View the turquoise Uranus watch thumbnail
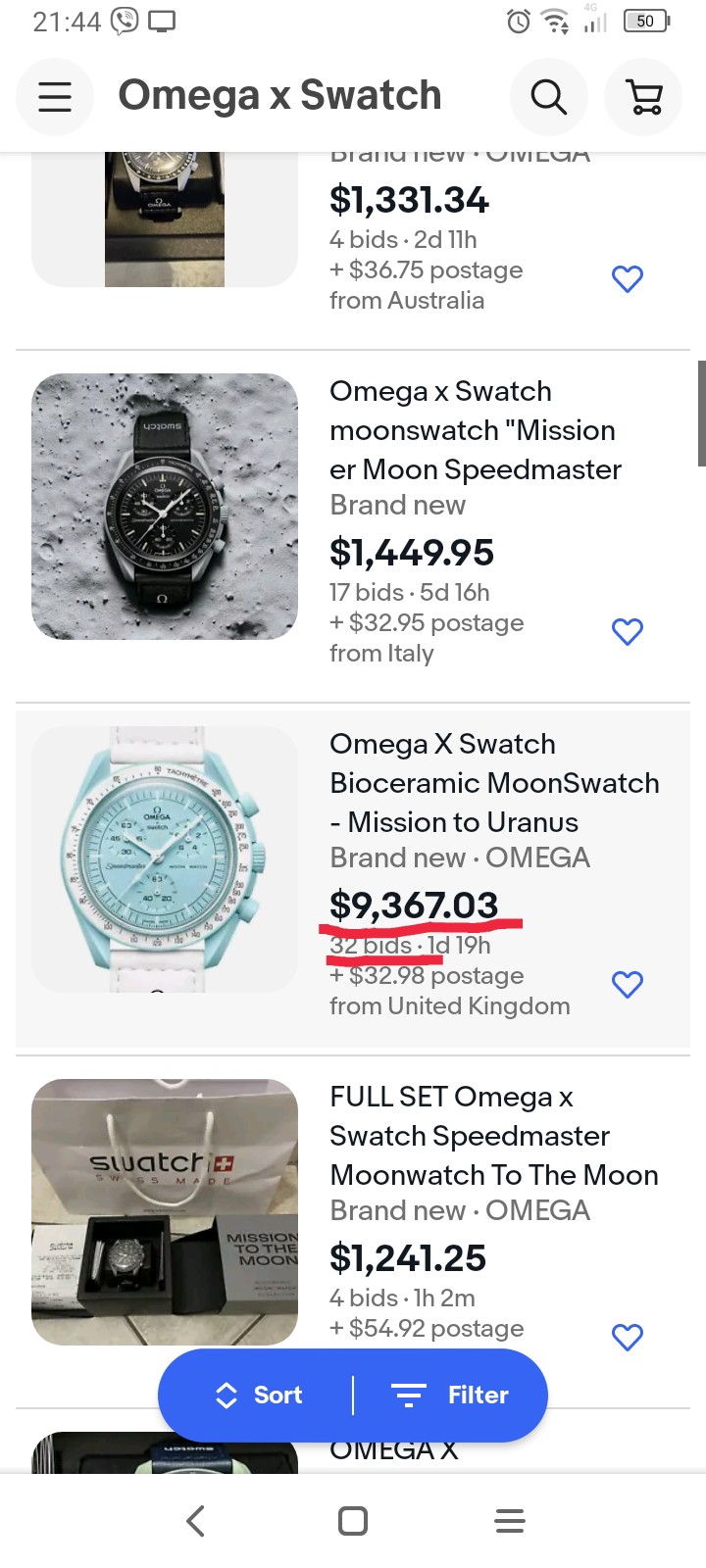The image size is (706, 1568). click(x=165, y=859)
